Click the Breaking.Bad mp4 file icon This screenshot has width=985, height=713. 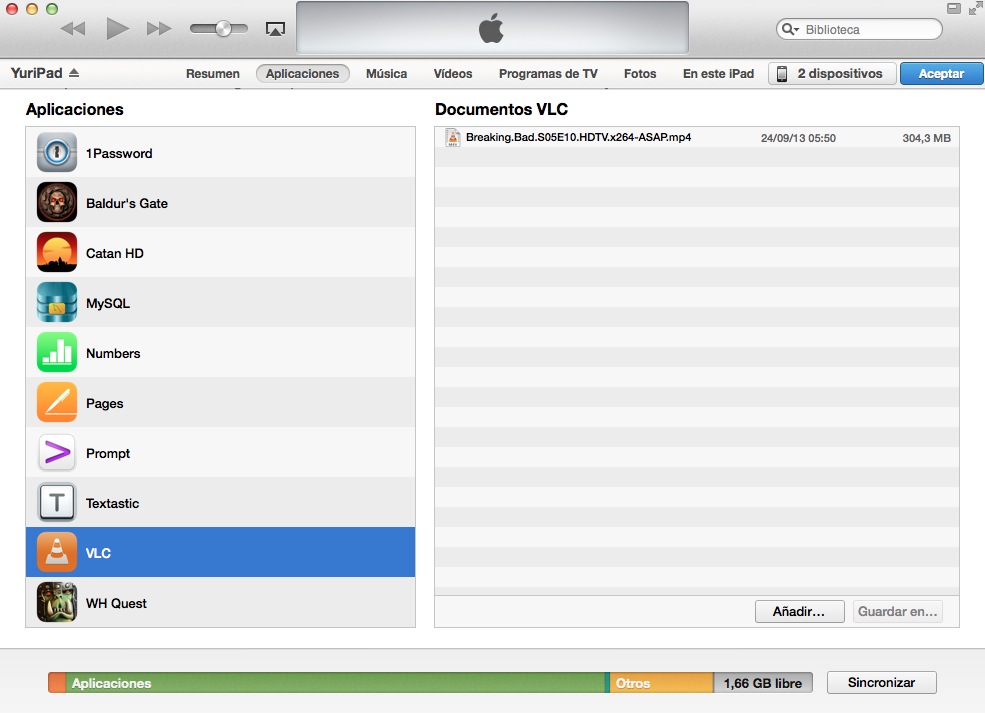click(452, 138)
